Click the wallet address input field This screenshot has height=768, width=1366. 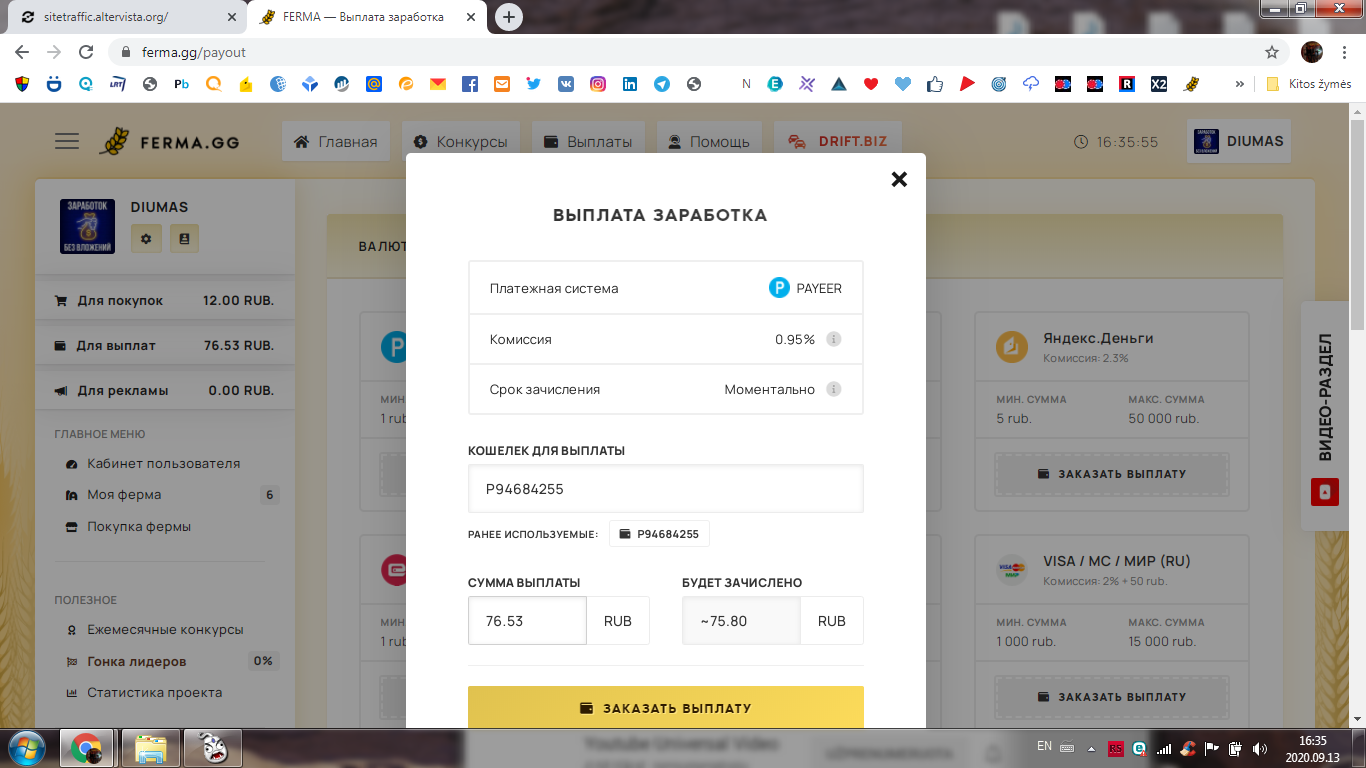coord(665,489)
